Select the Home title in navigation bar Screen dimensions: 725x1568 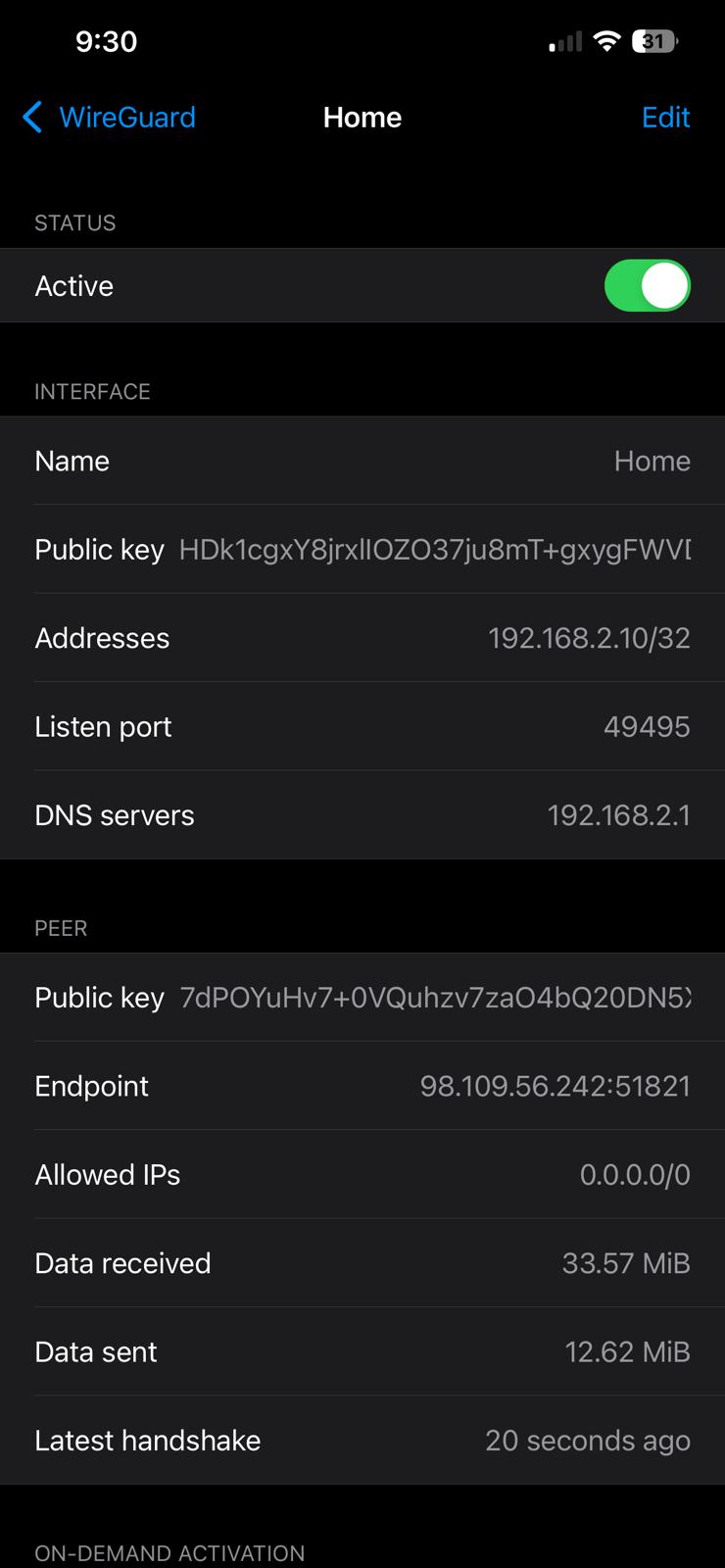coord(362,117)
